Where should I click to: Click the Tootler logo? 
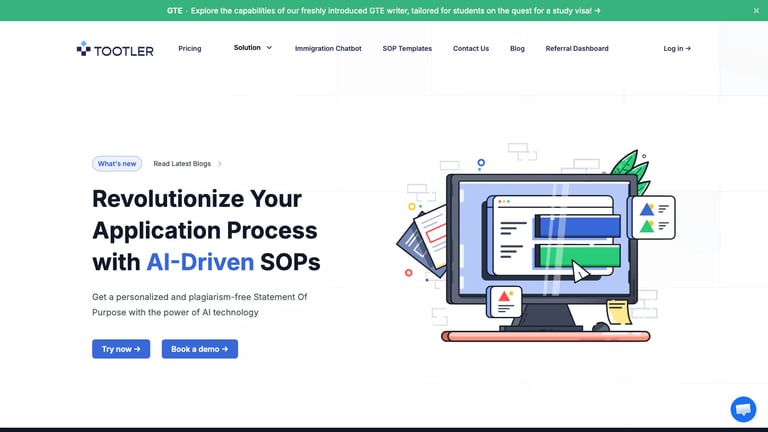[115, 49]
